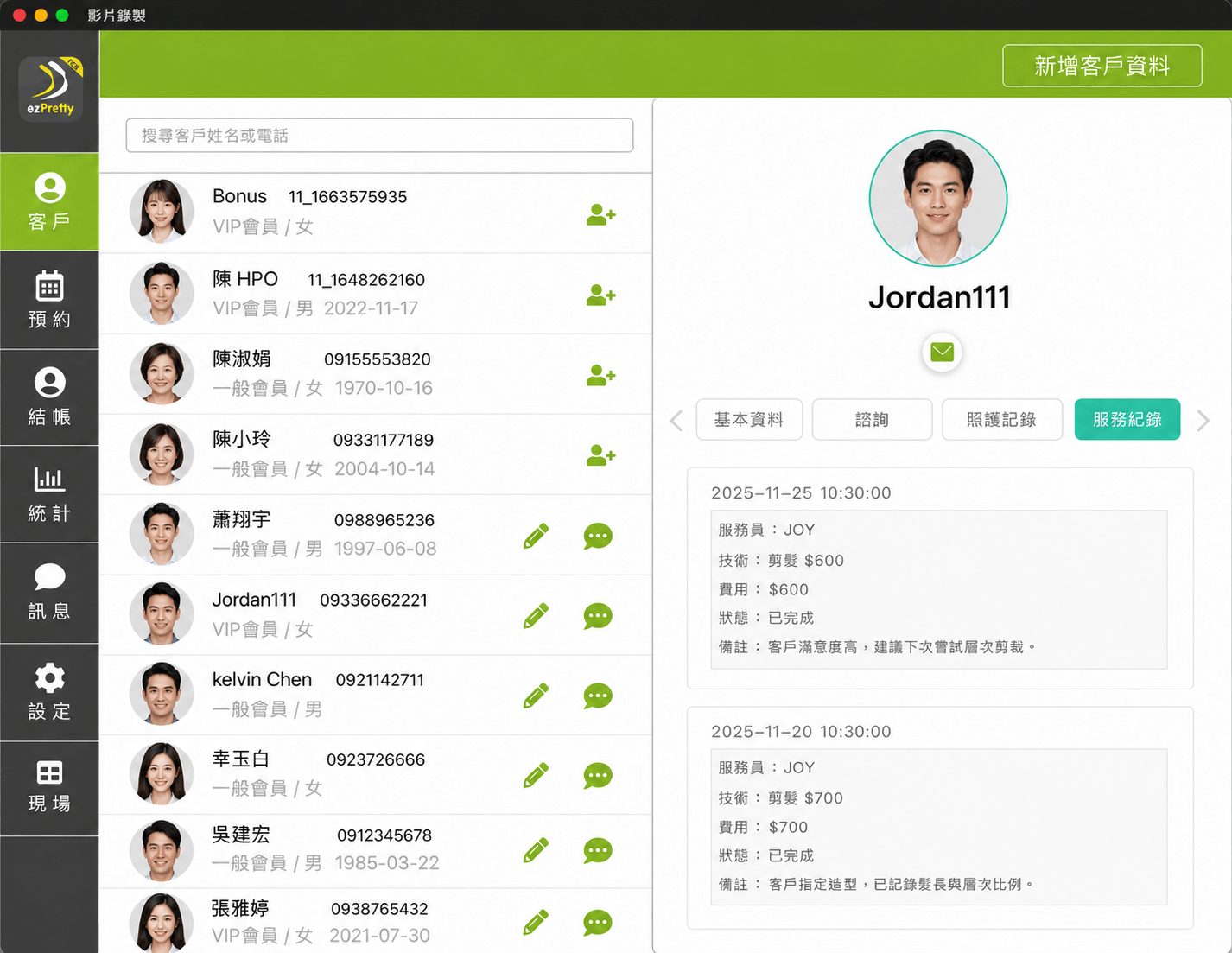Viewport: 1232px width, 953px height.
Task: Click 影片錄製 window title
Action: (117, 15)
